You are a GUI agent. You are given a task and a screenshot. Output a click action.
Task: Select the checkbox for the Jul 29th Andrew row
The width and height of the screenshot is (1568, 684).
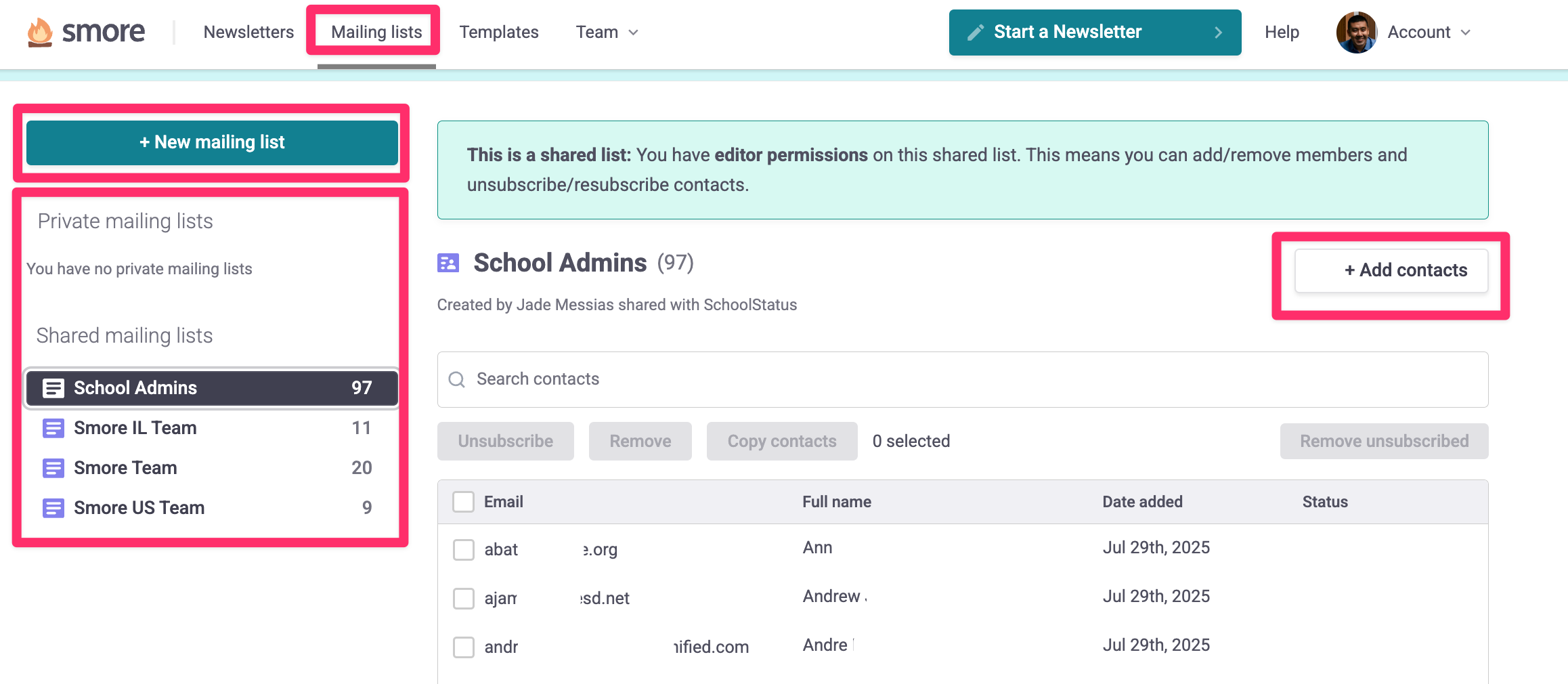pyautogui.click(x=464, y=598)
